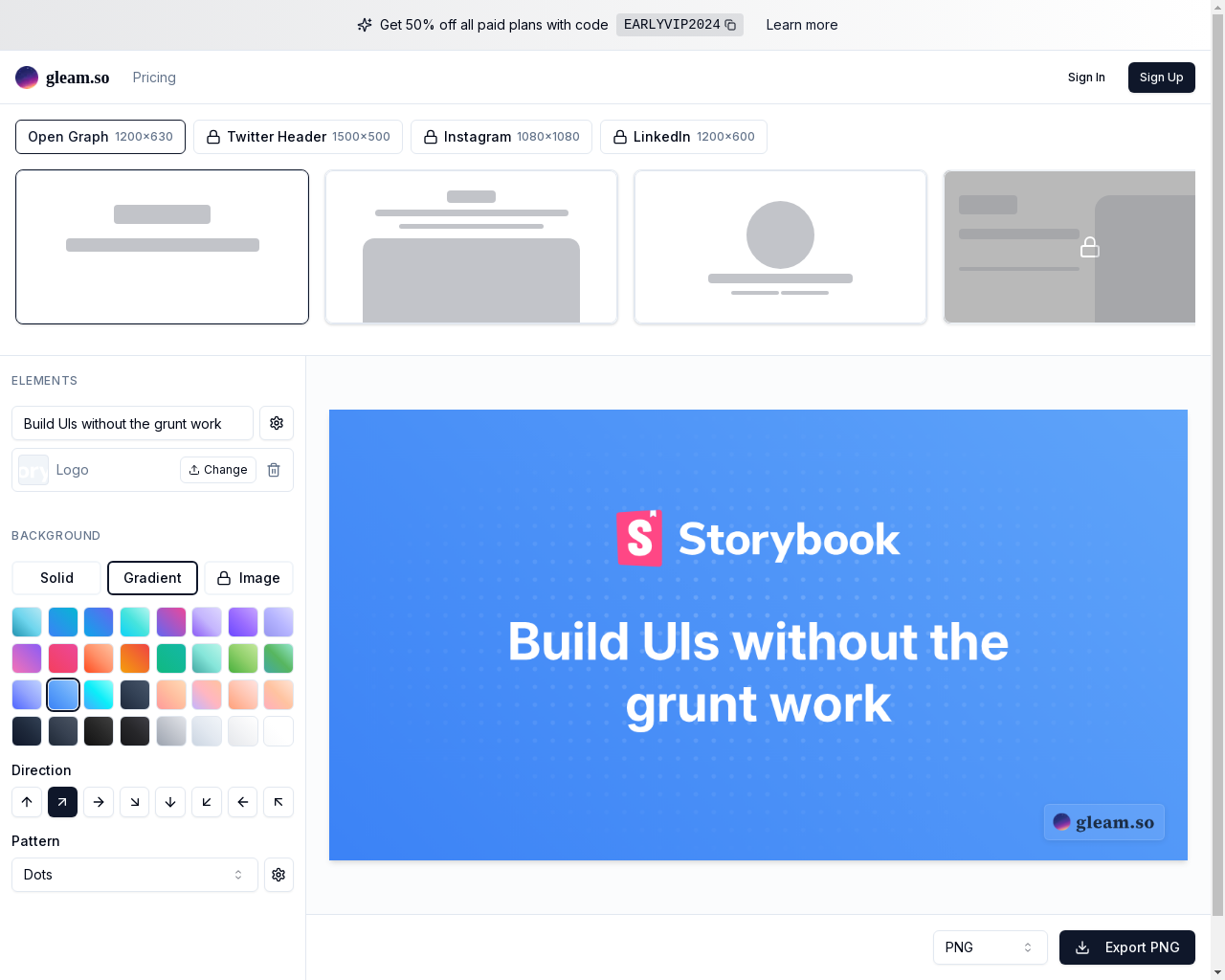The image size is (1225, 980).
Task: Click the headline text on the preview canvas
Action: point(758,673)
